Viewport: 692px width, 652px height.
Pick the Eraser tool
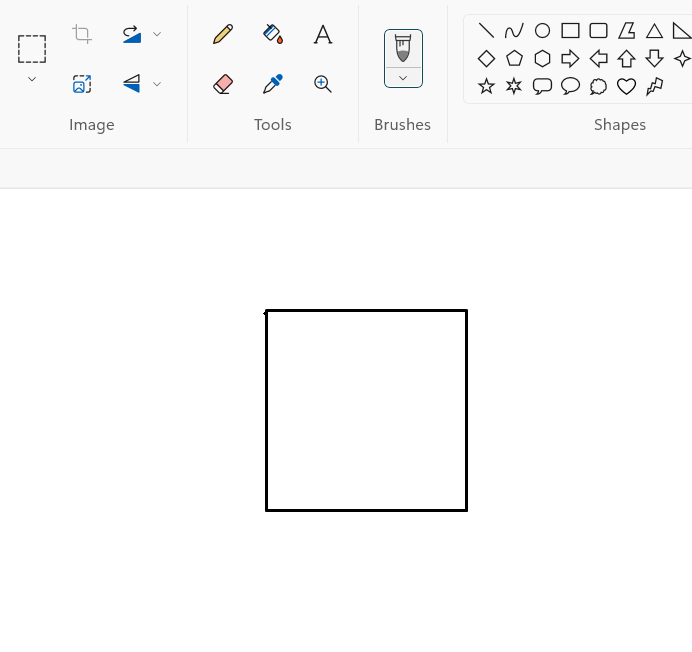[x=223, y=84]
